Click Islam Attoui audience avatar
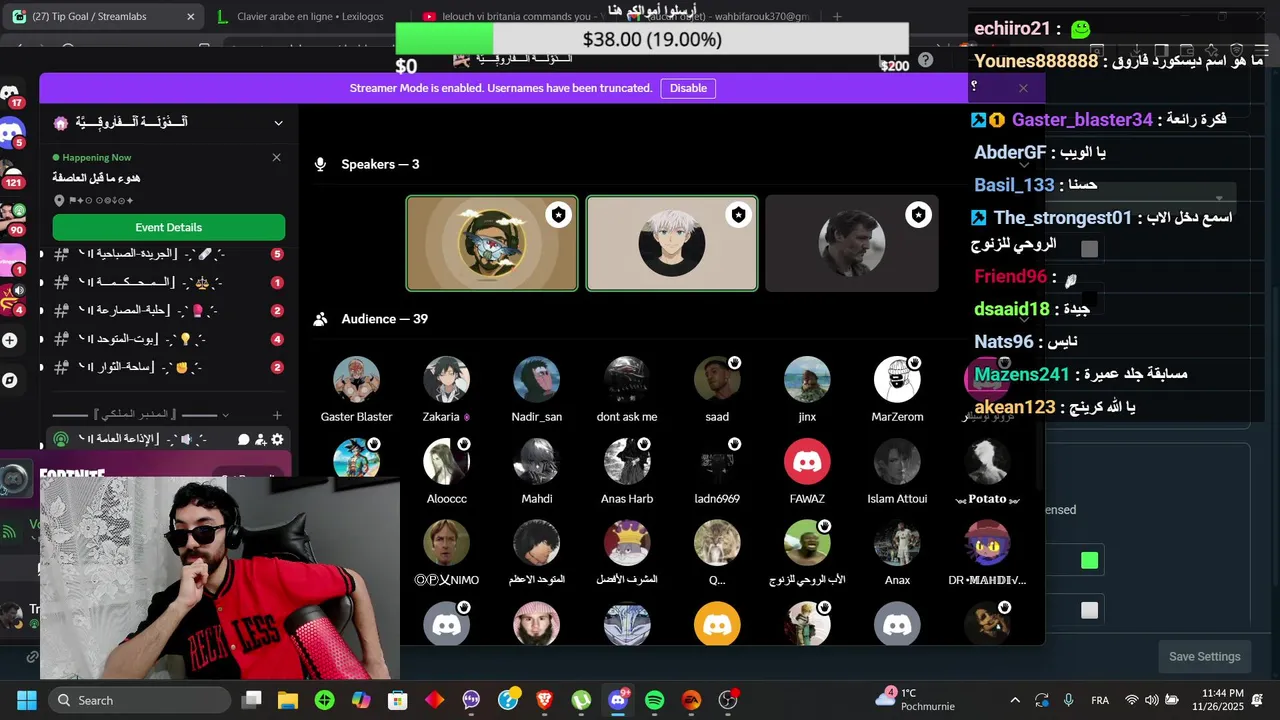 pos(897,462)
